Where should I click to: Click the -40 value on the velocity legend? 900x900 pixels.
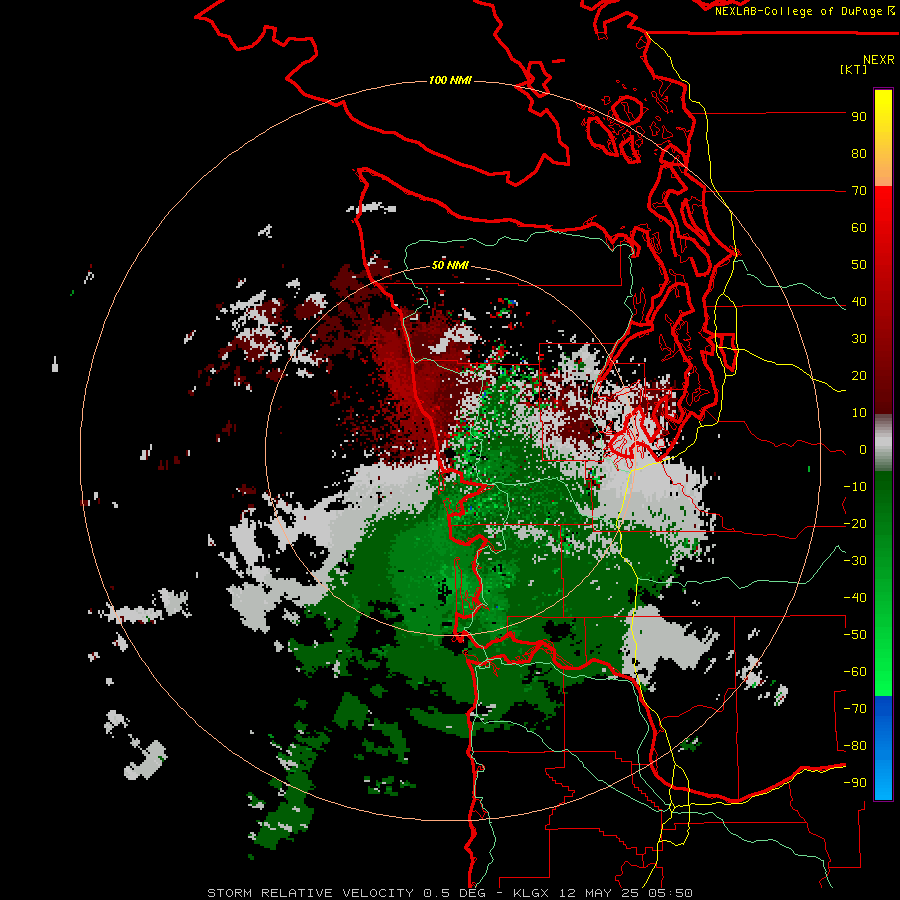pyautogui.click(x=855, y=598)
